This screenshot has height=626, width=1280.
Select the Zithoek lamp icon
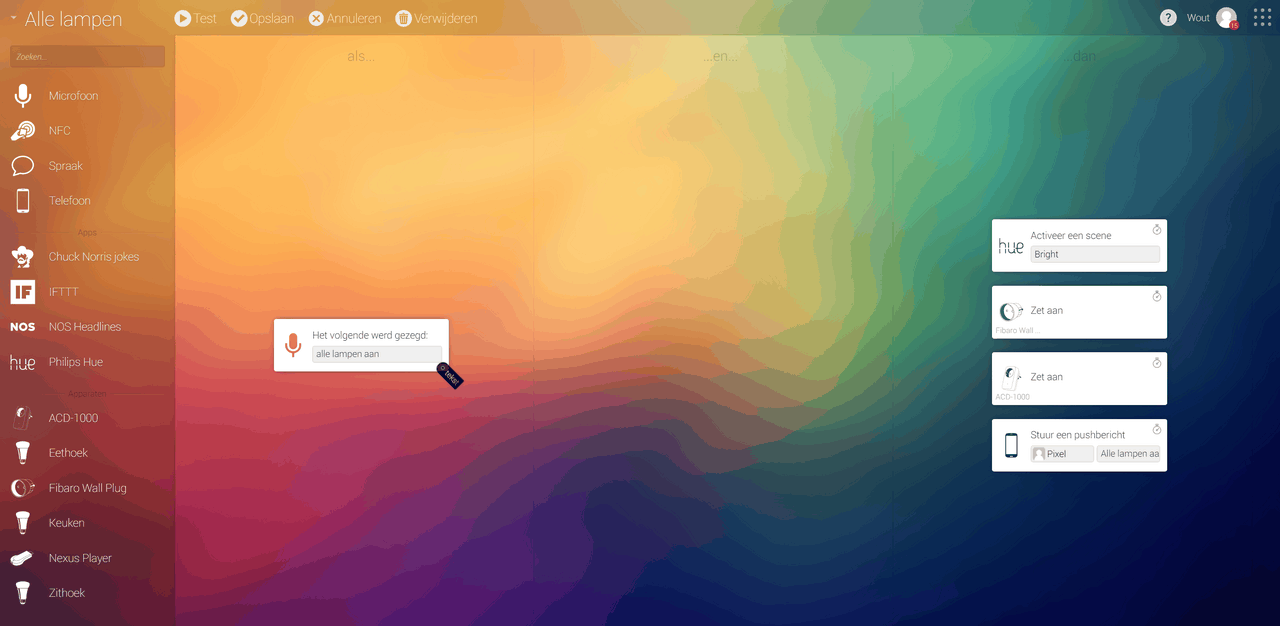23,593
